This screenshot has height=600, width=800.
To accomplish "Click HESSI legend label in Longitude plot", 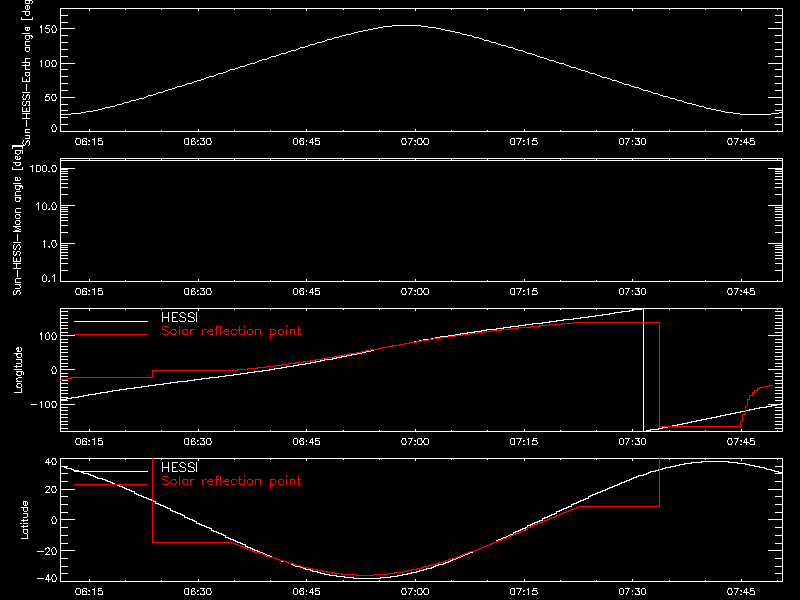I will [179, 317].
